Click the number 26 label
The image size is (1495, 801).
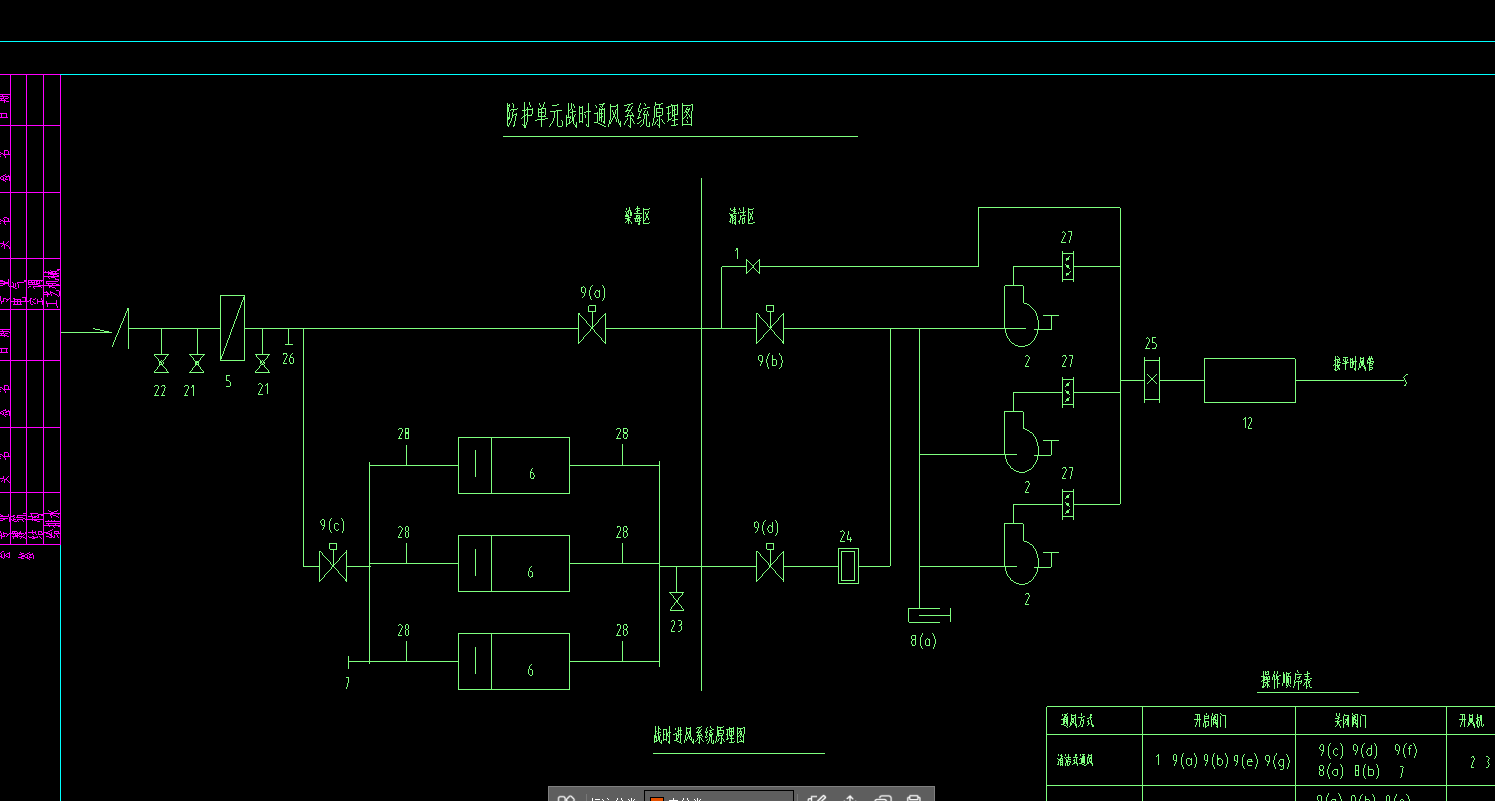point(288,359)
